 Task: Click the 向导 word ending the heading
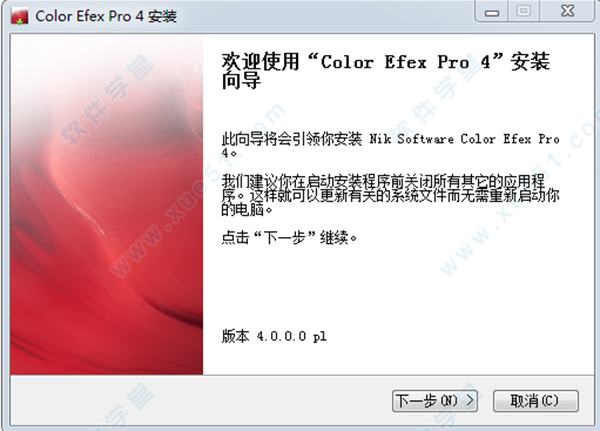click(x=241, y=80)
